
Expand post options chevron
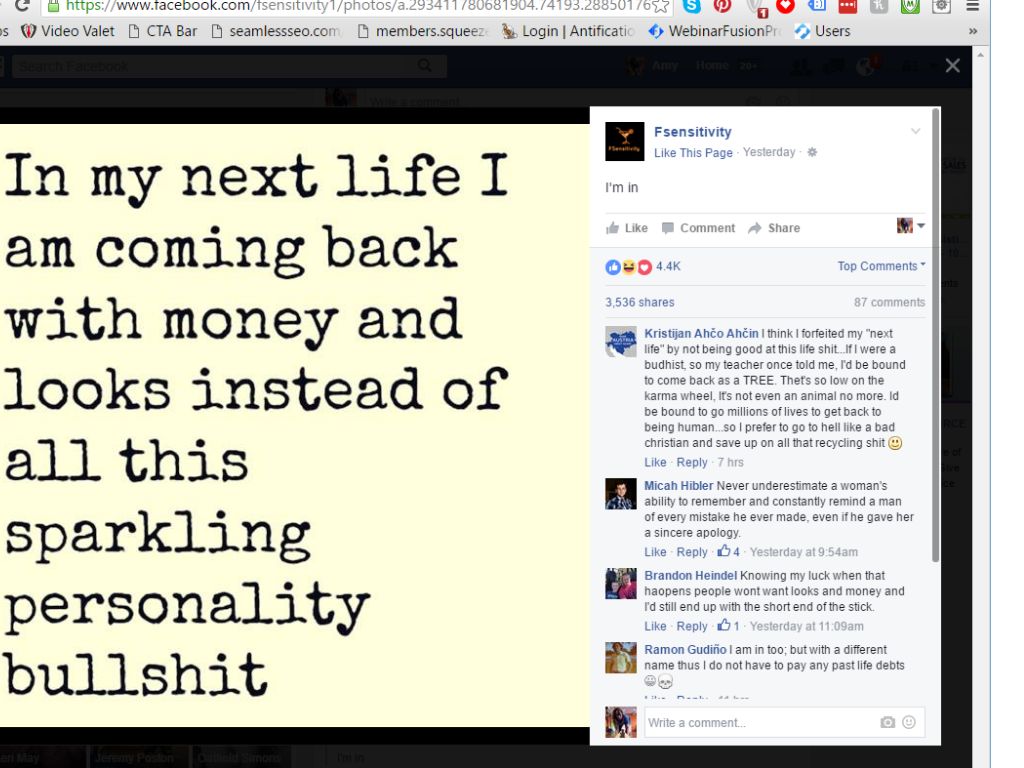tap(916, 131)
